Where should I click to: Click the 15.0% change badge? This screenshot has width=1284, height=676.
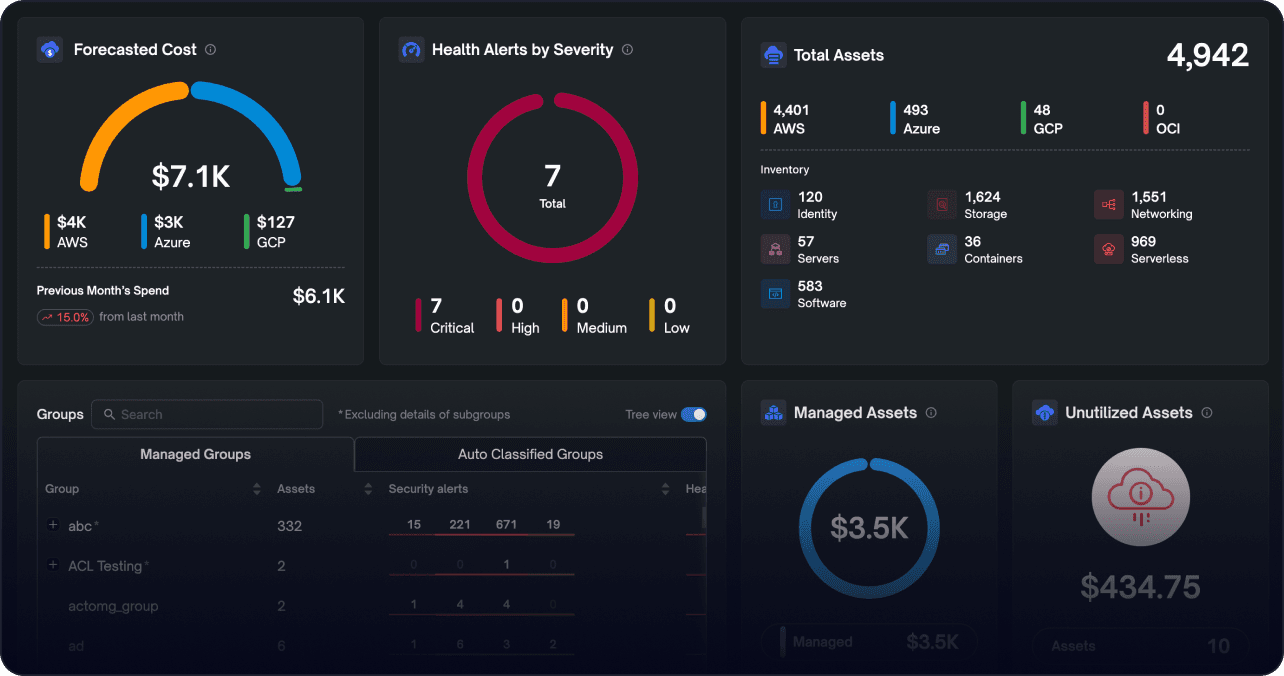click(x=65, y=317)
